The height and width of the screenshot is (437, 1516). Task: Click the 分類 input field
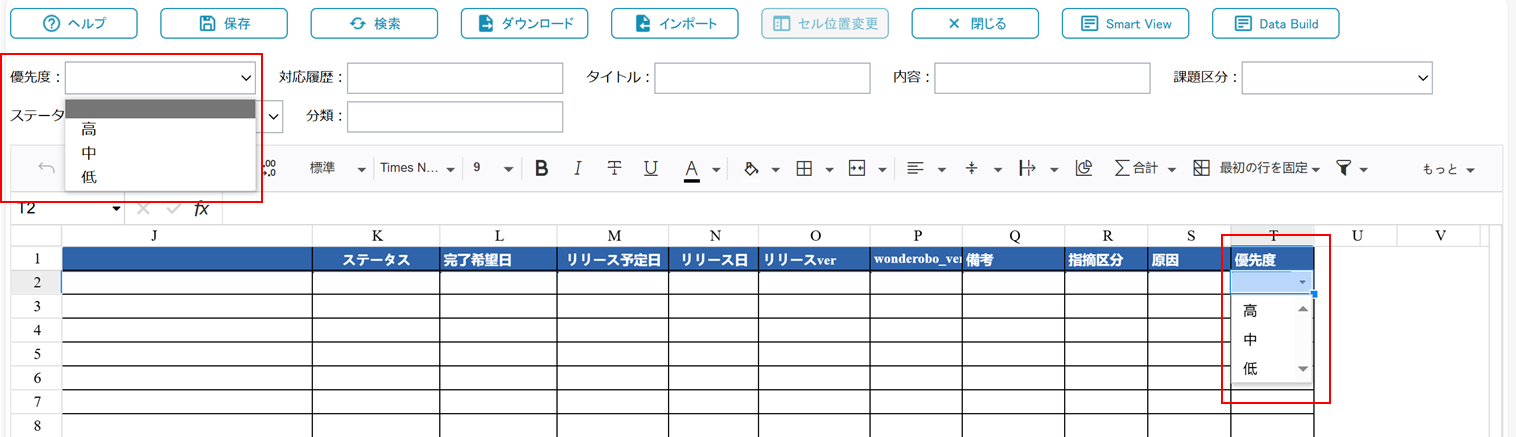click(455, 116)
